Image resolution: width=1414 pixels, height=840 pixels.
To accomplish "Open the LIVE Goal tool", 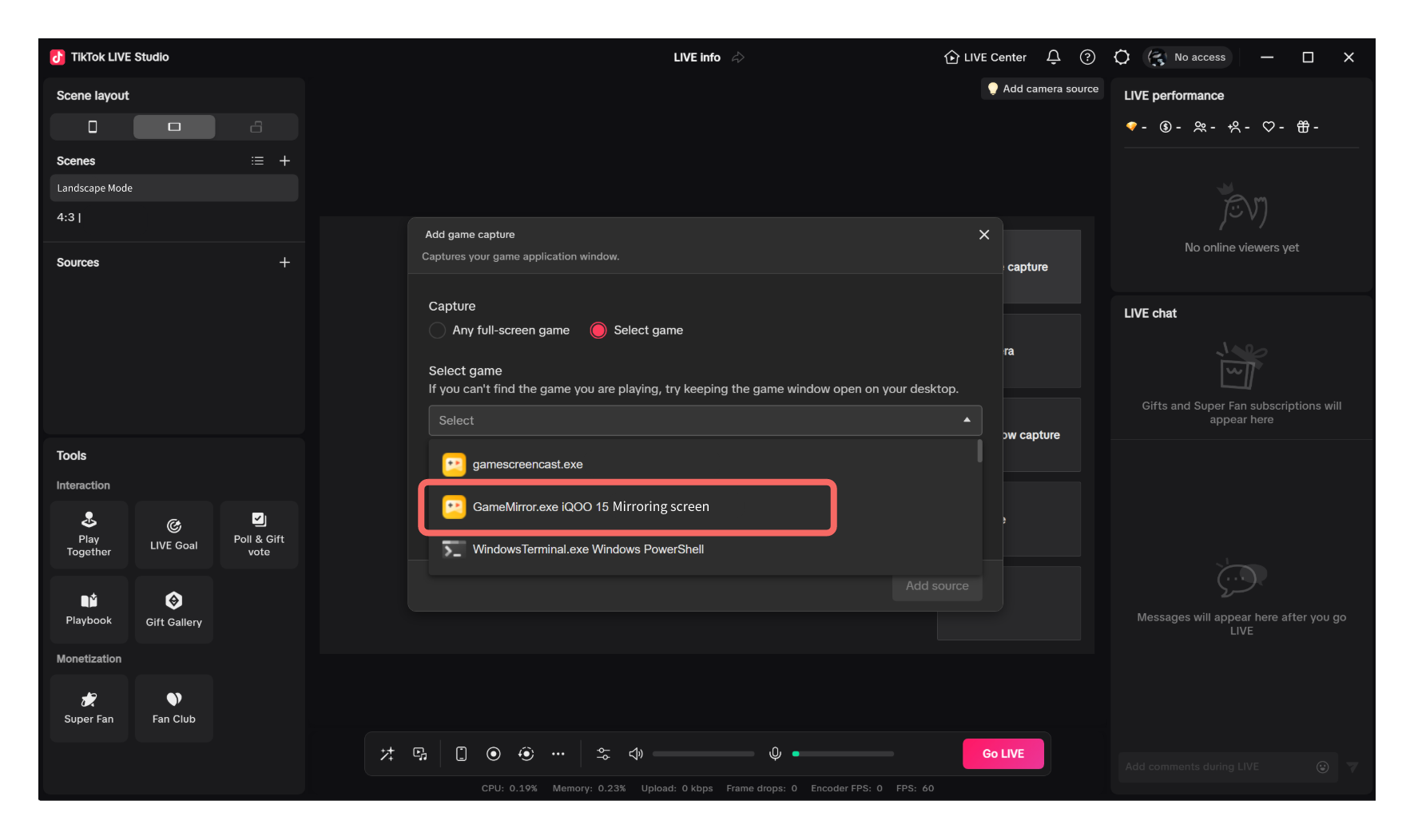I will 173,534.
